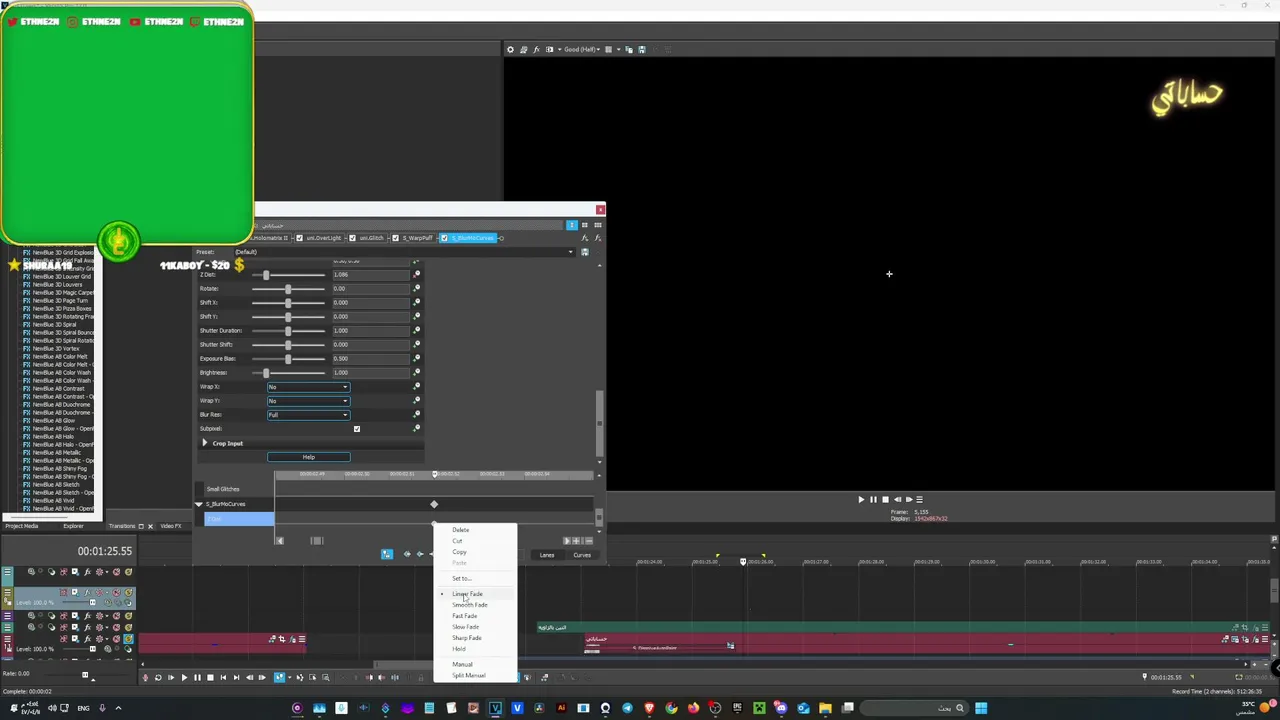Viewport: 1280px width, 720px height.
Task: Stop the Video Preview playback
Action: (885, 500)
